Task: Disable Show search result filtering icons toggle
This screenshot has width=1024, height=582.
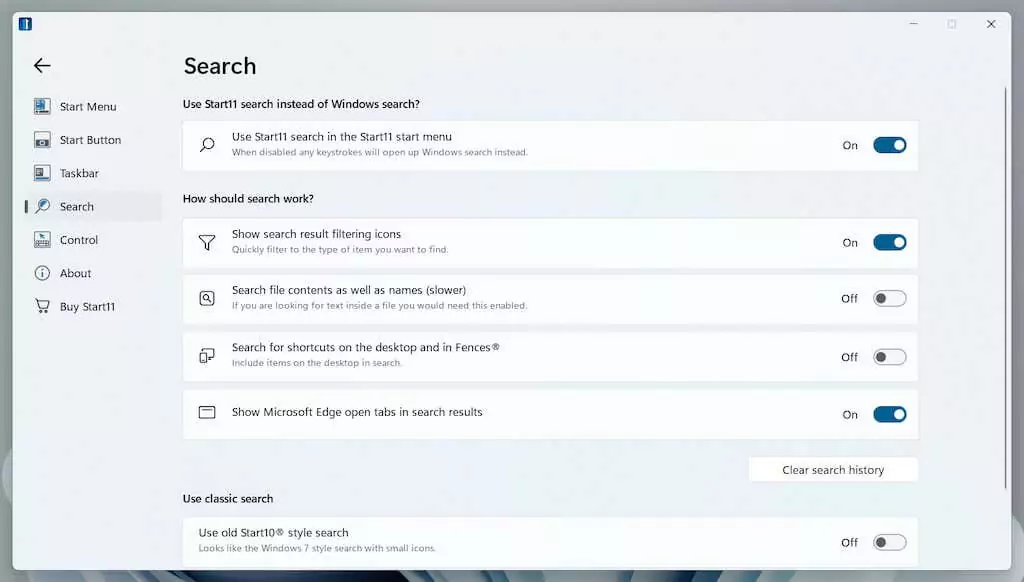Action: 889,242
